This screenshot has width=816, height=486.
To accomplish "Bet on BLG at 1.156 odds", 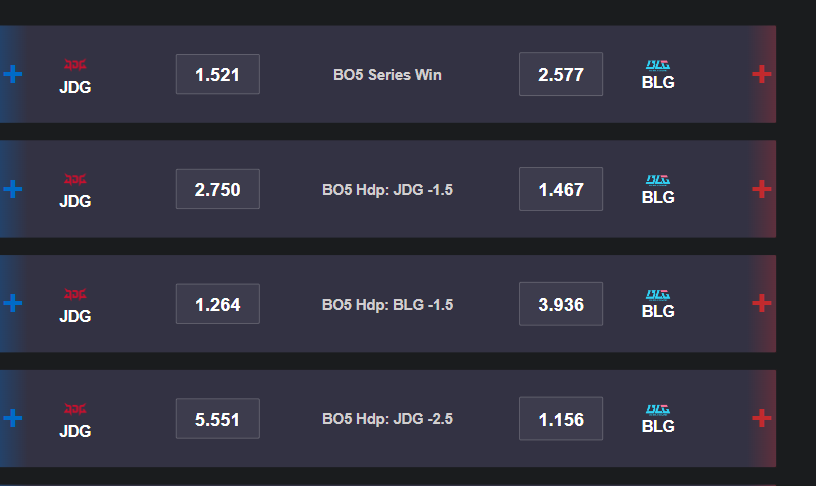I will point(561,419).
